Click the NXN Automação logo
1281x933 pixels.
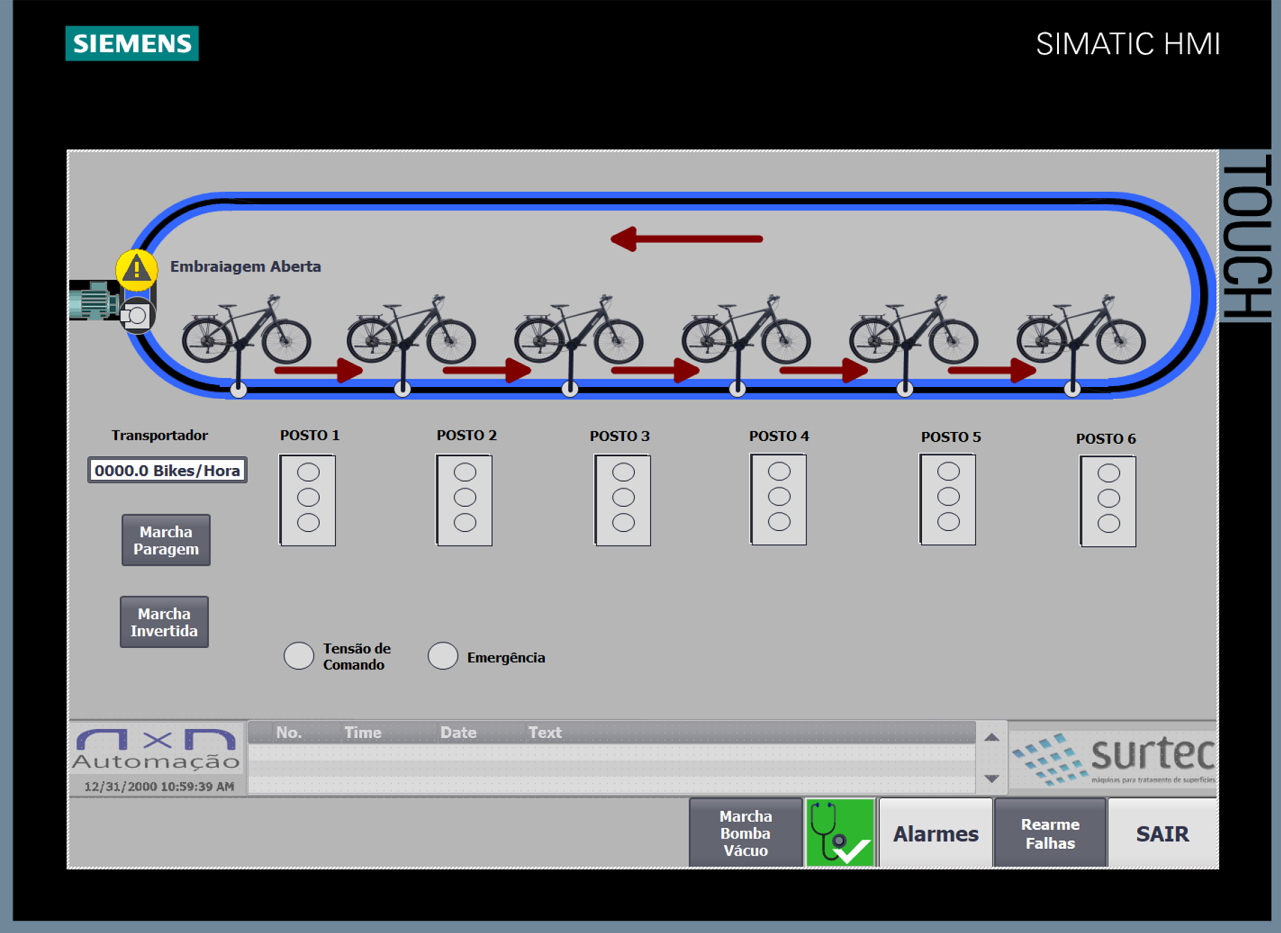[x=157, y=750]
